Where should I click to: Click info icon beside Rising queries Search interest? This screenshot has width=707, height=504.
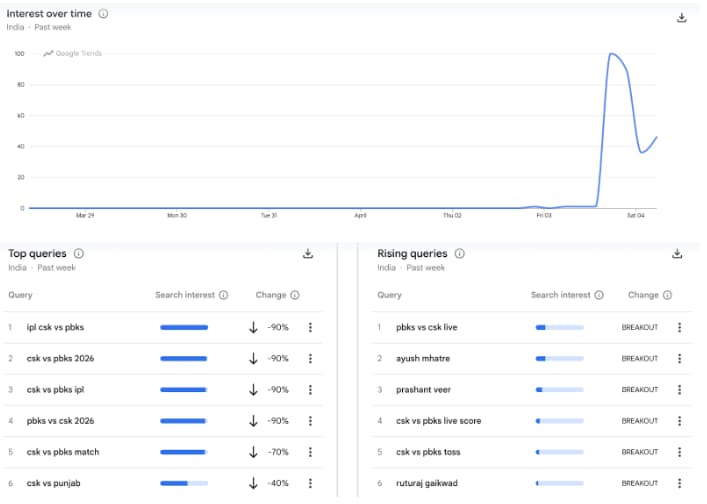600,295
